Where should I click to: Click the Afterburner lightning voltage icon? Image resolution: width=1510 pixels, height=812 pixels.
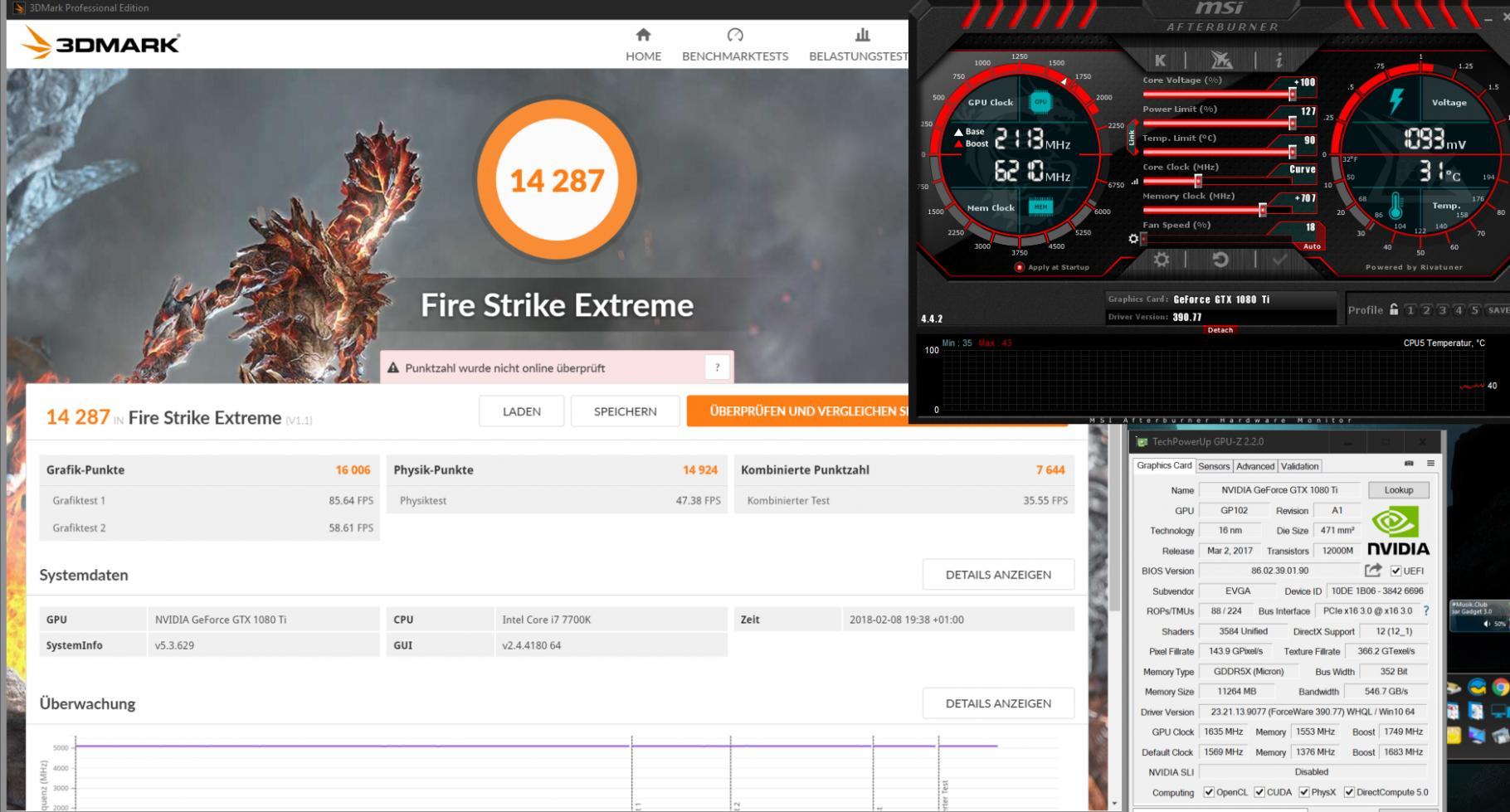coord(1397,101)
